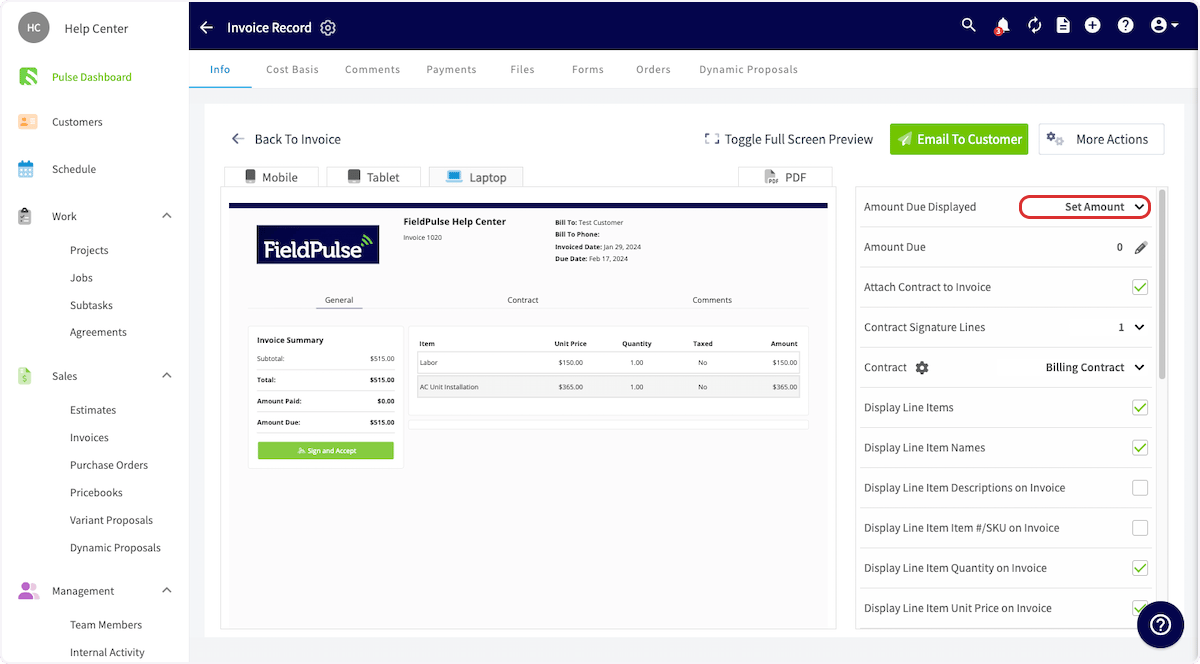Click the Toggle Full Screen Preview icon
Viewport: 1200px width, 664px height.
pos(712,139)
